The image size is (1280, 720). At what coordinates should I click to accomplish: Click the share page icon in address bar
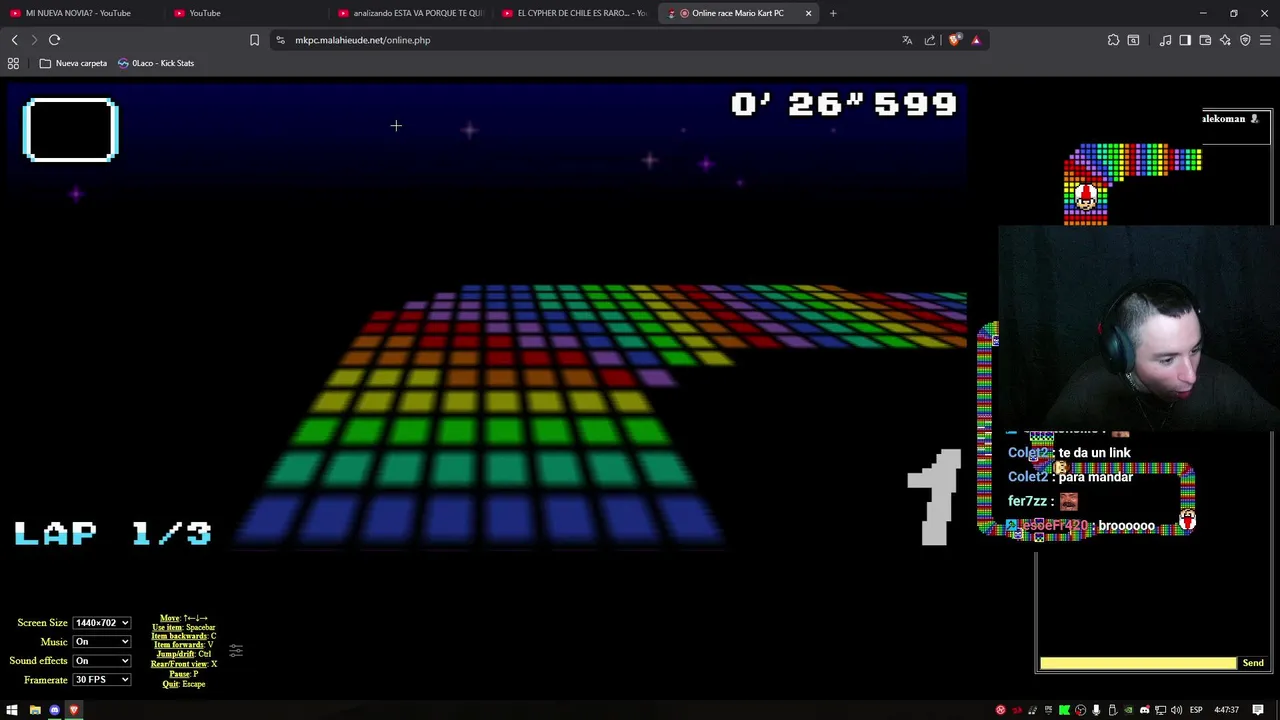(930, 40)
